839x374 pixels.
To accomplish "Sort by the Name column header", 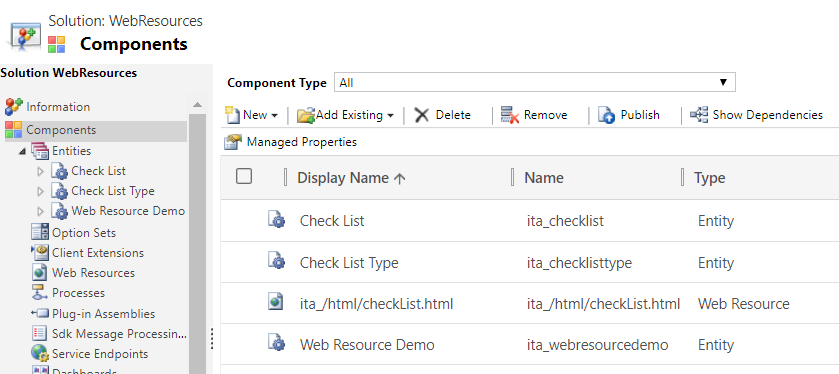I will pyautogui.click(x=544, y=178).
